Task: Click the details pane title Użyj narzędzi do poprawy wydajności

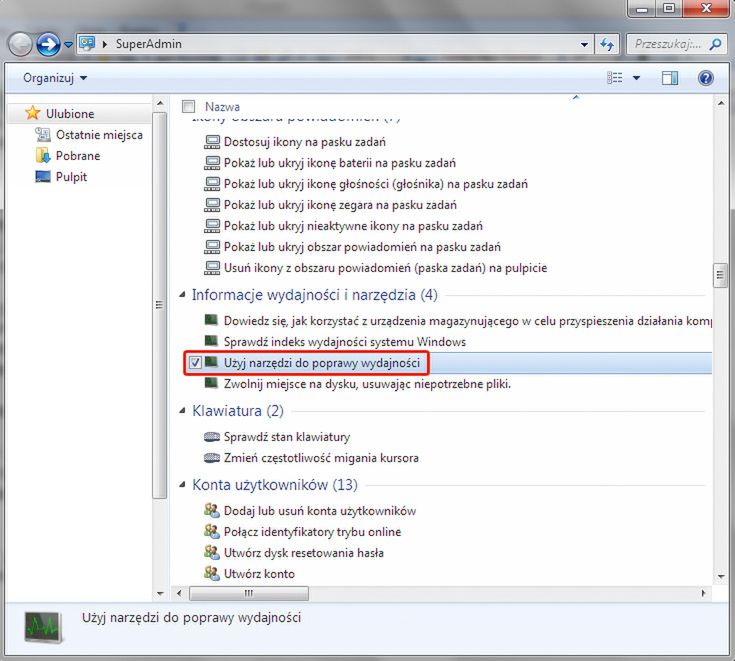Action: pyautogui.click(x=191, y=618)
